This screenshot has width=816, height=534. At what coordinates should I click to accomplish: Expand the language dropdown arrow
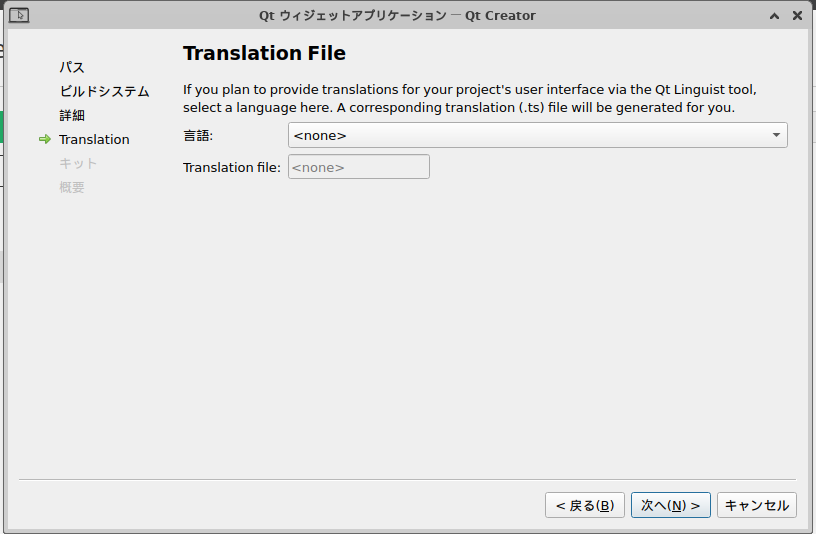tap(776, 135)
